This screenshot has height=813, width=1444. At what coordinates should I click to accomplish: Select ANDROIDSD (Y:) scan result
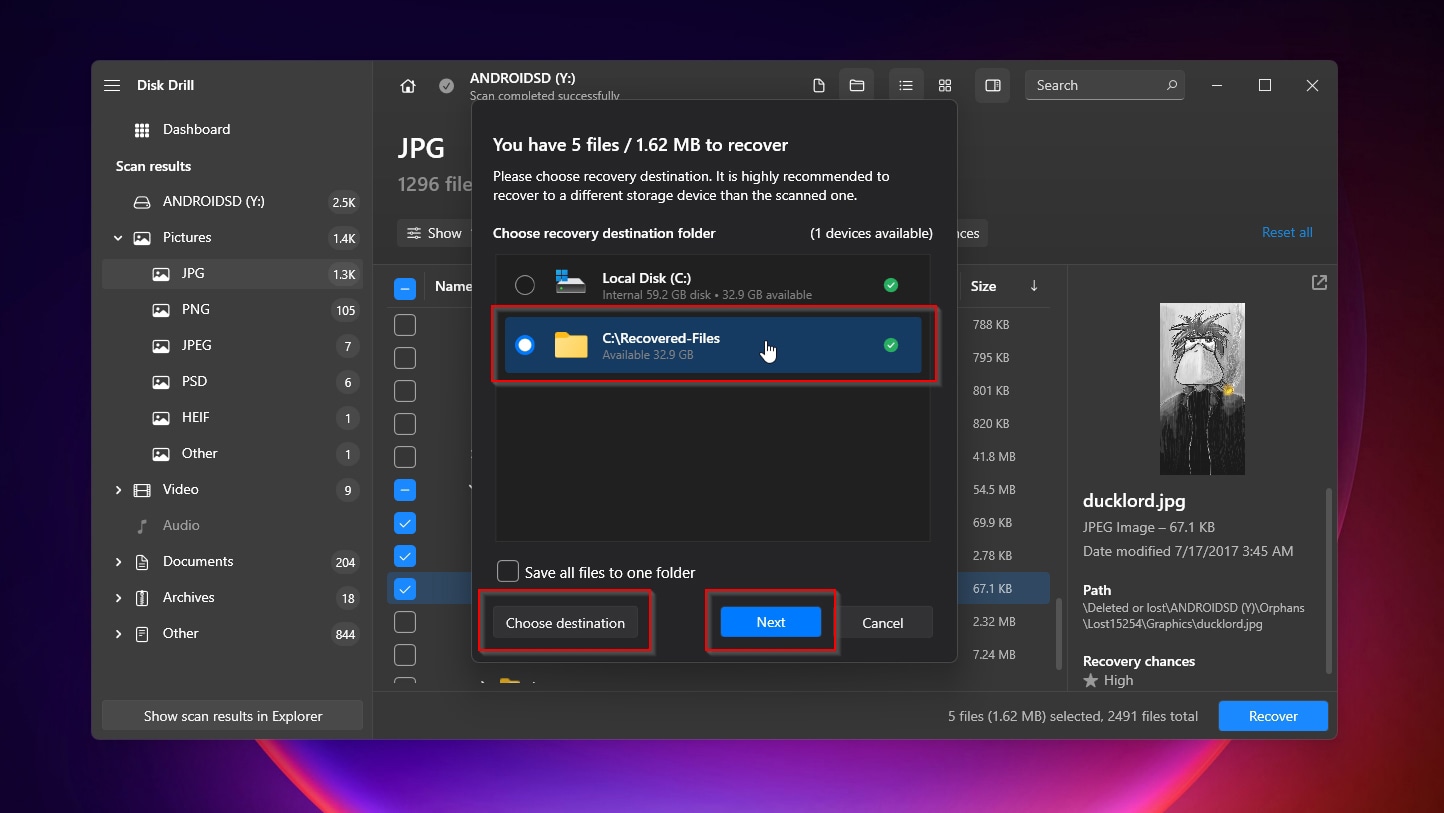click(x=230, y=202)
